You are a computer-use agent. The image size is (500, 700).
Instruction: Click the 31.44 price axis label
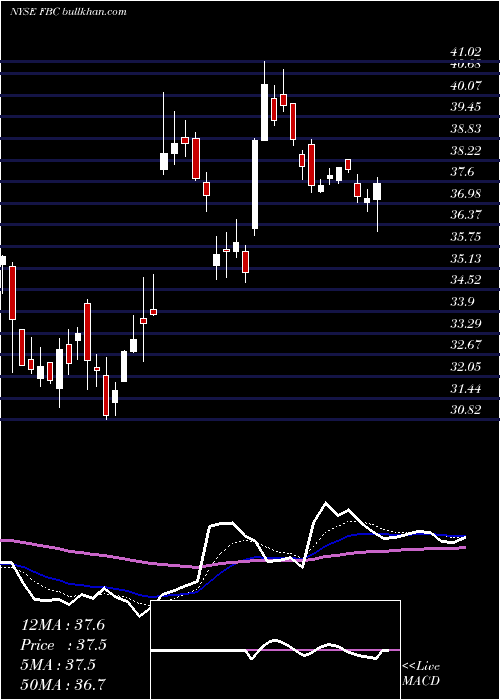point(466,389)
